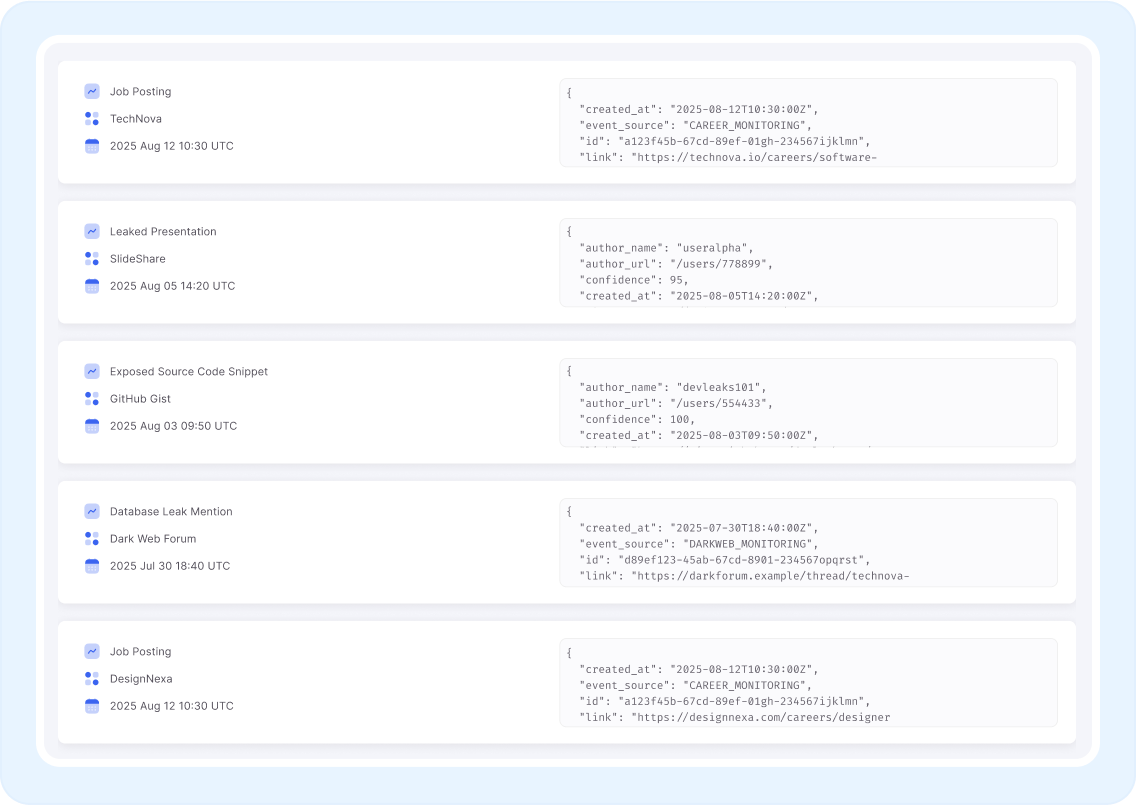1136x805 pixels.
Task: Select calendar icon beside 2025 Jul 30 date
Action: pyautogui.click(x=92, y=566)
